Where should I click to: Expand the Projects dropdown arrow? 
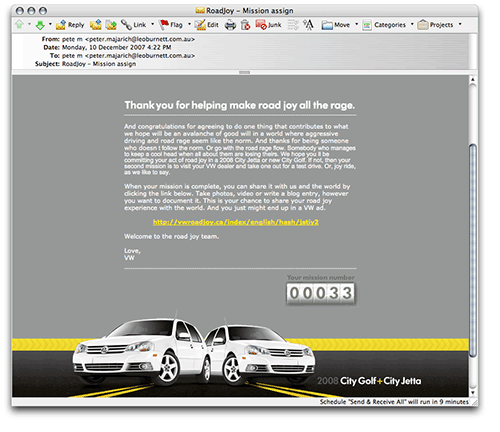tap(460, 24)
